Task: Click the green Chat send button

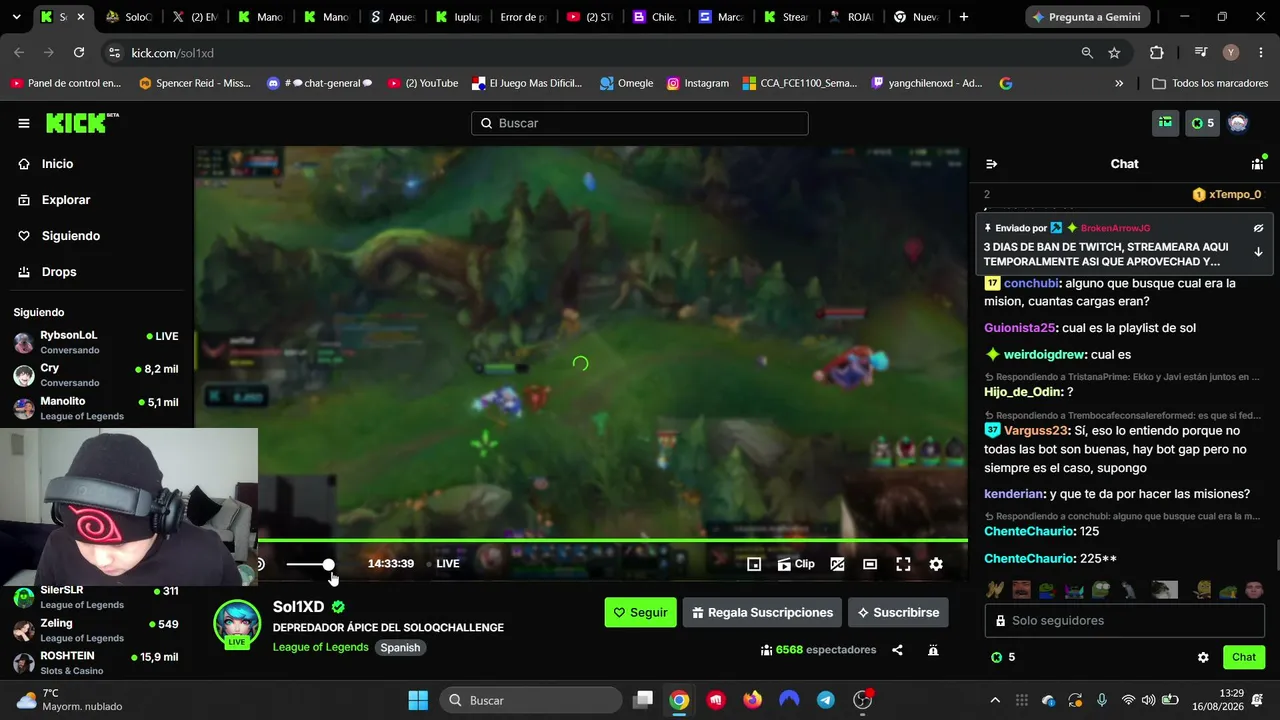Action: pos(1244,657)
